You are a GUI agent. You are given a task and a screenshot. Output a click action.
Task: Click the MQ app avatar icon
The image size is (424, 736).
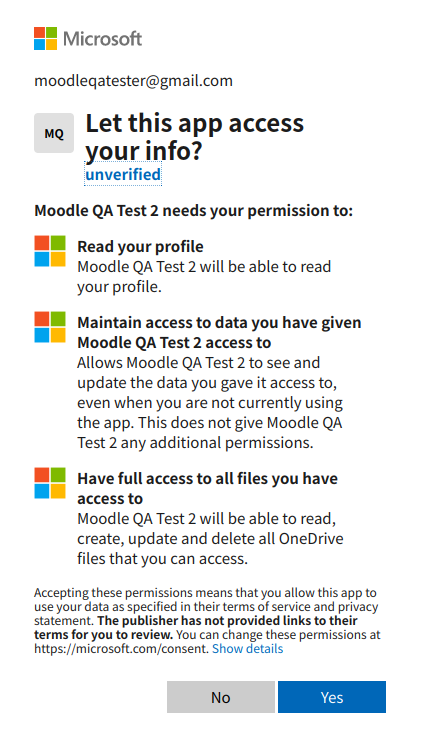pyautogui.click(x=54, y=133)
